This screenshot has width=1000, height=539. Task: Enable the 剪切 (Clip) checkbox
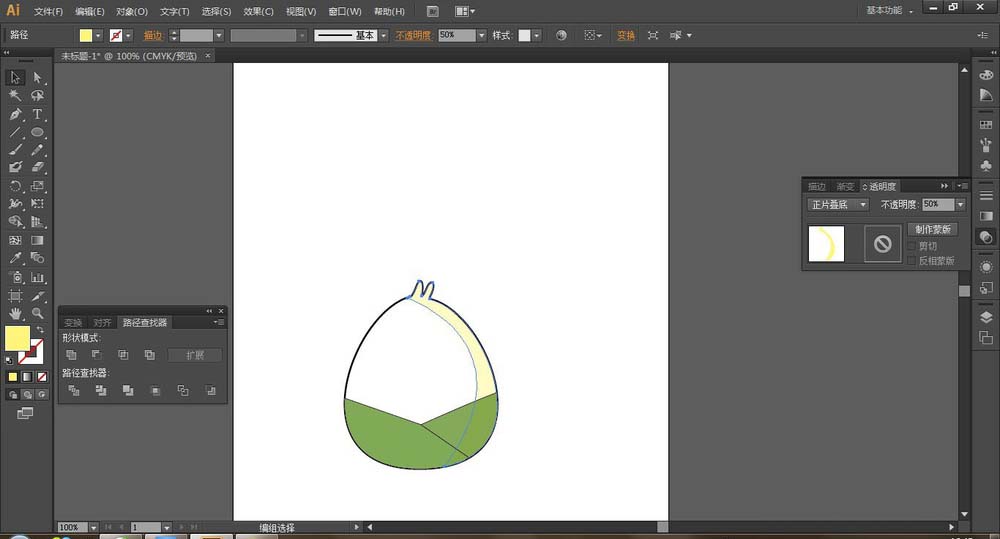coord(911,246)
